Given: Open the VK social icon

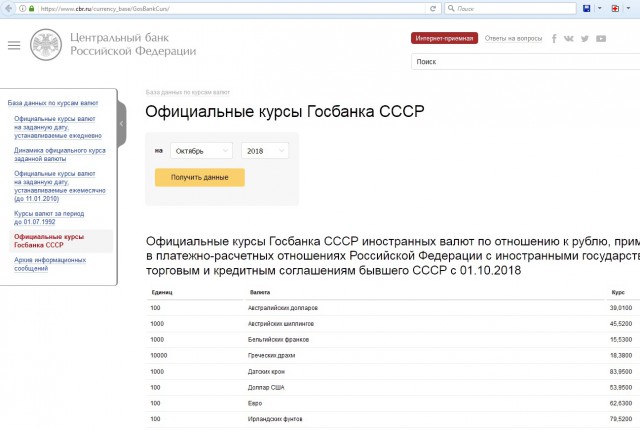Looking at the screenshot, I should point(569,39).
